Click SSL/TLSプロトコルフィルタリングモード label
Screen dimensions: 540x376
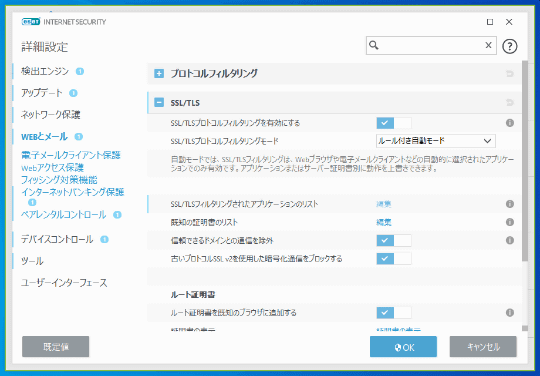[225, 141]
